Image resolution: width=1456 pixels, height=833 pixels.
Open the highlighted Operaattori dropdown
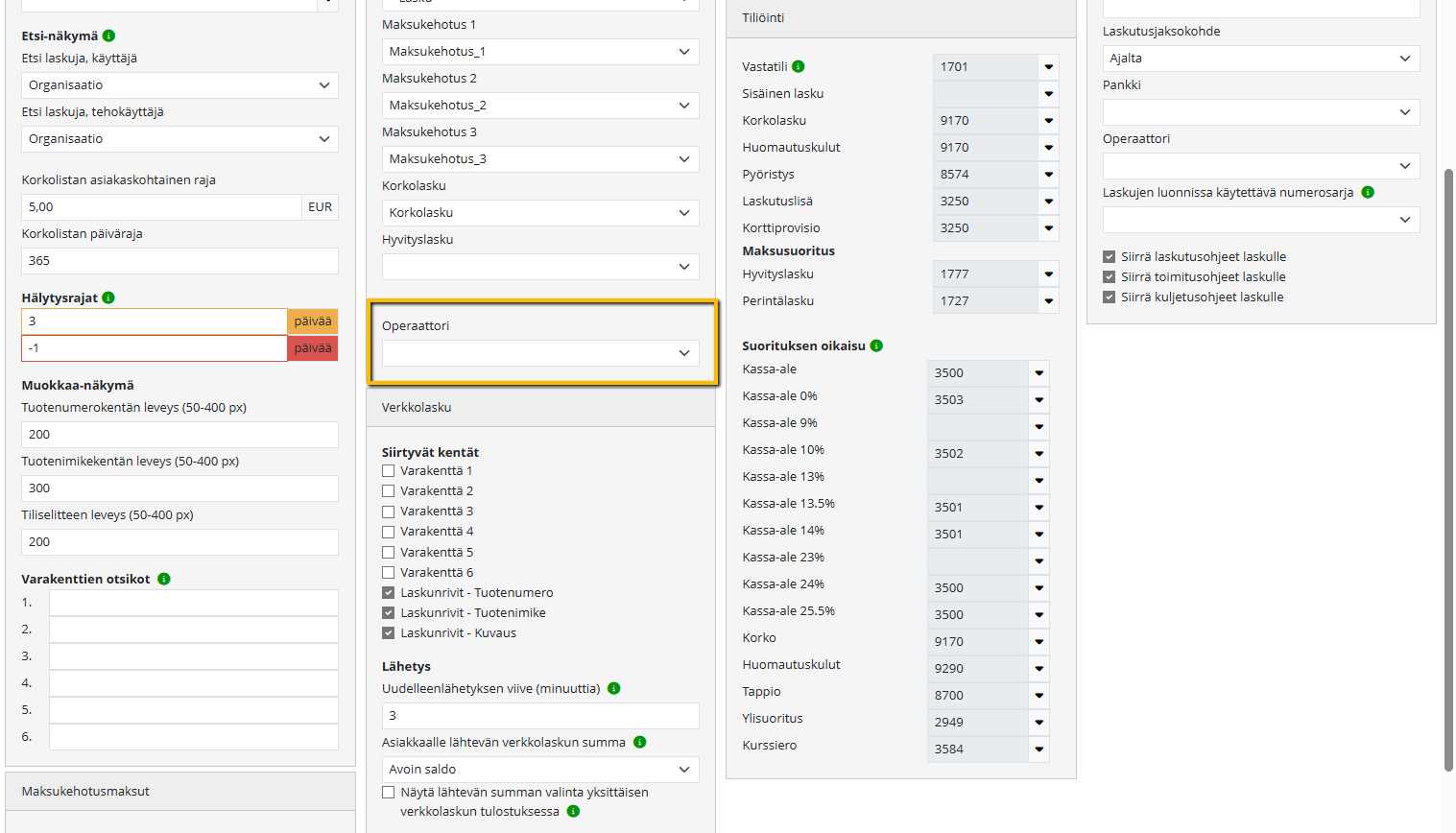[x=539, y=353]
